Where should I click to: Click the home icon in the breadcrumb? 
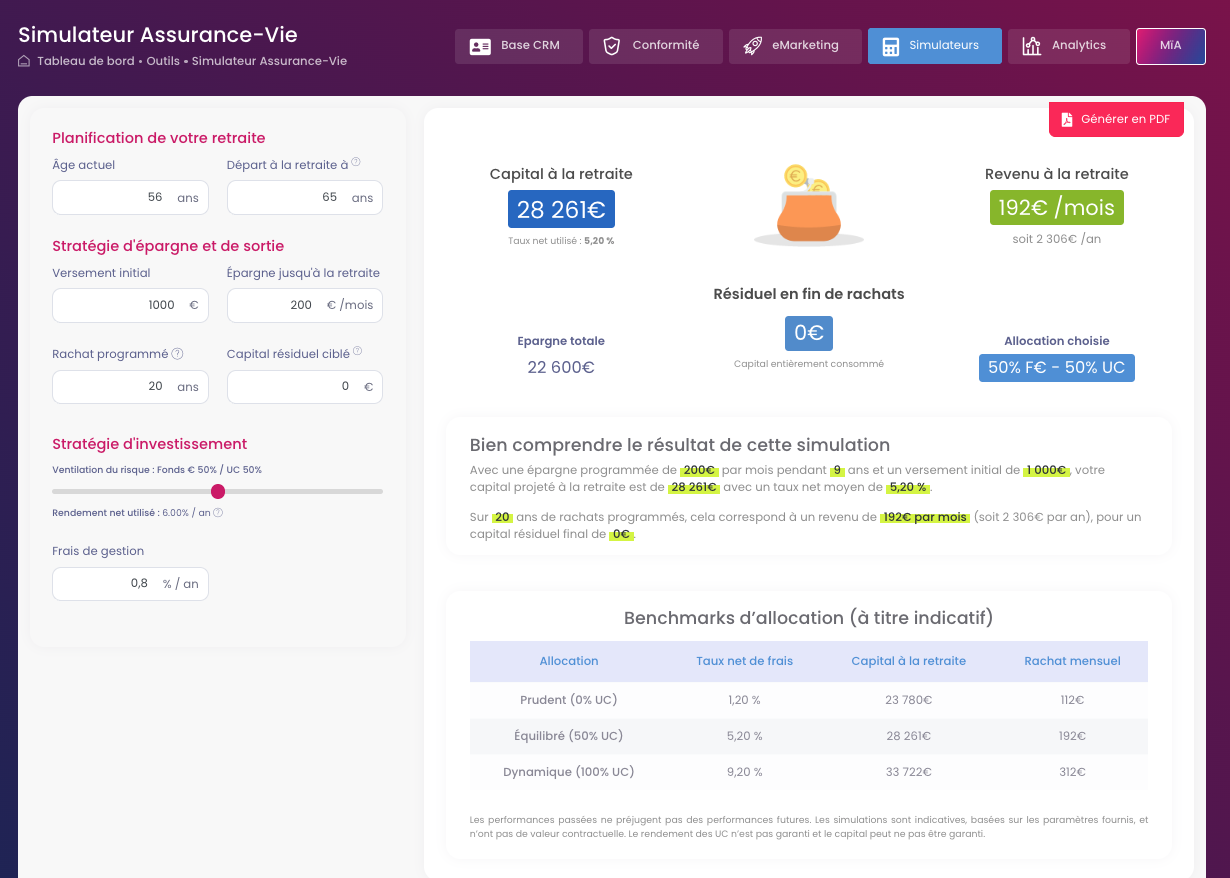25,61
